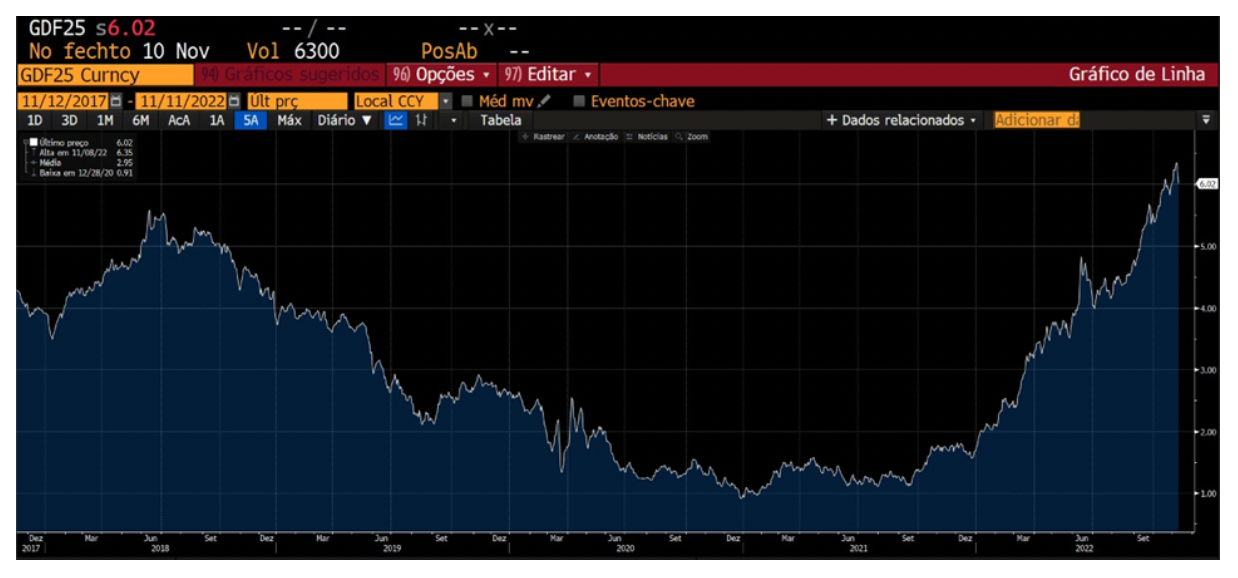The width and height of the screenshot is (1238, 578).
Task: Select the 6M time range
Action: (x=140, y=120)
